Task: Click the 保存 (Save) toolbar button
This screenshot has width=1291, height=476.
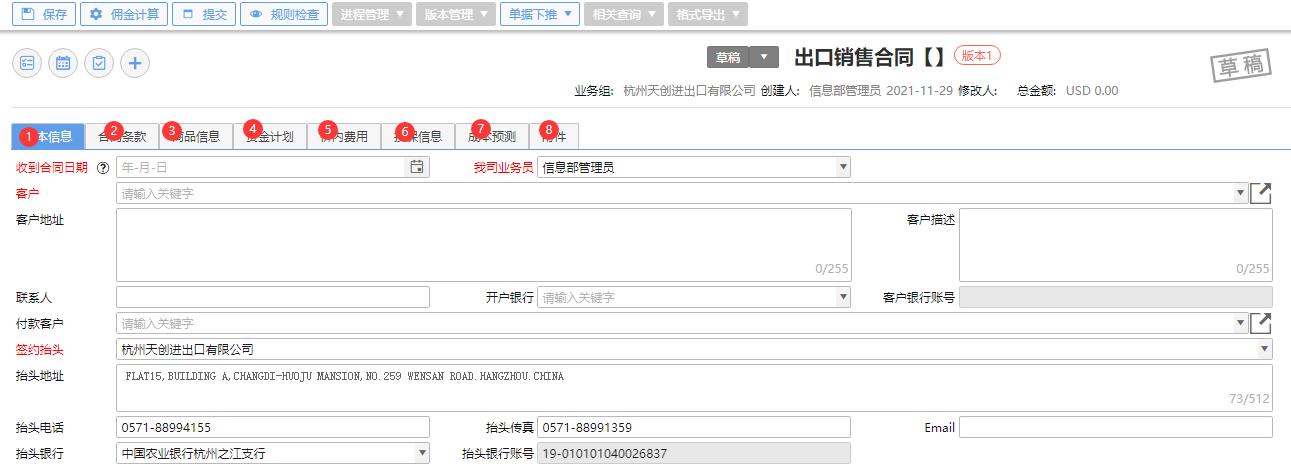Action: [x=42, y=15]
